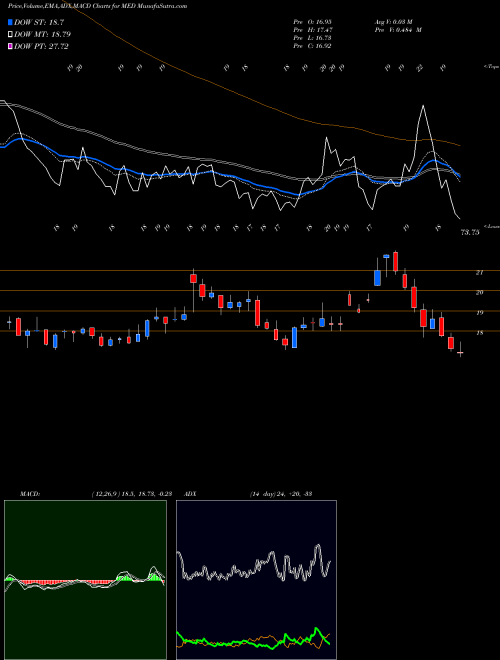Viewport: 500px width, 660px height.
Task: Click the 'Pre H: 17.47' high value
Action: (313, 30)
